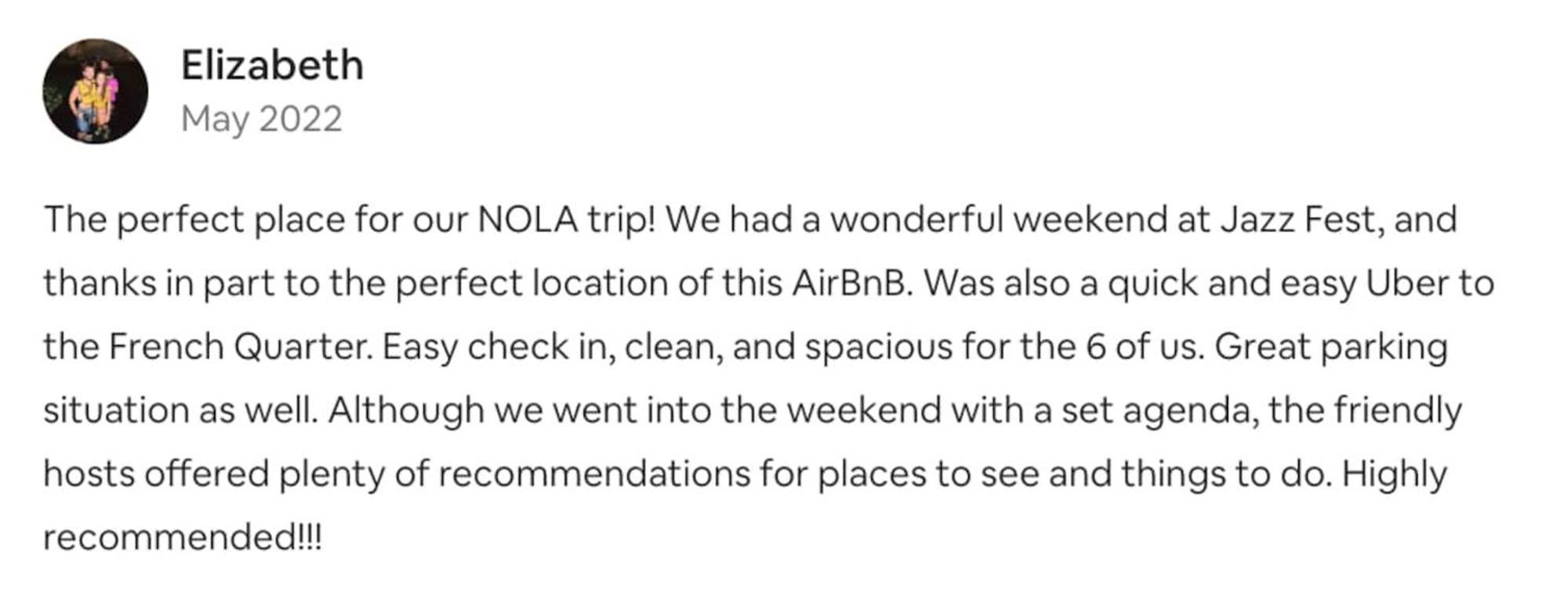Click the word Although in the review
Screen dimensions: 1568x600
(x=405, y=410)
